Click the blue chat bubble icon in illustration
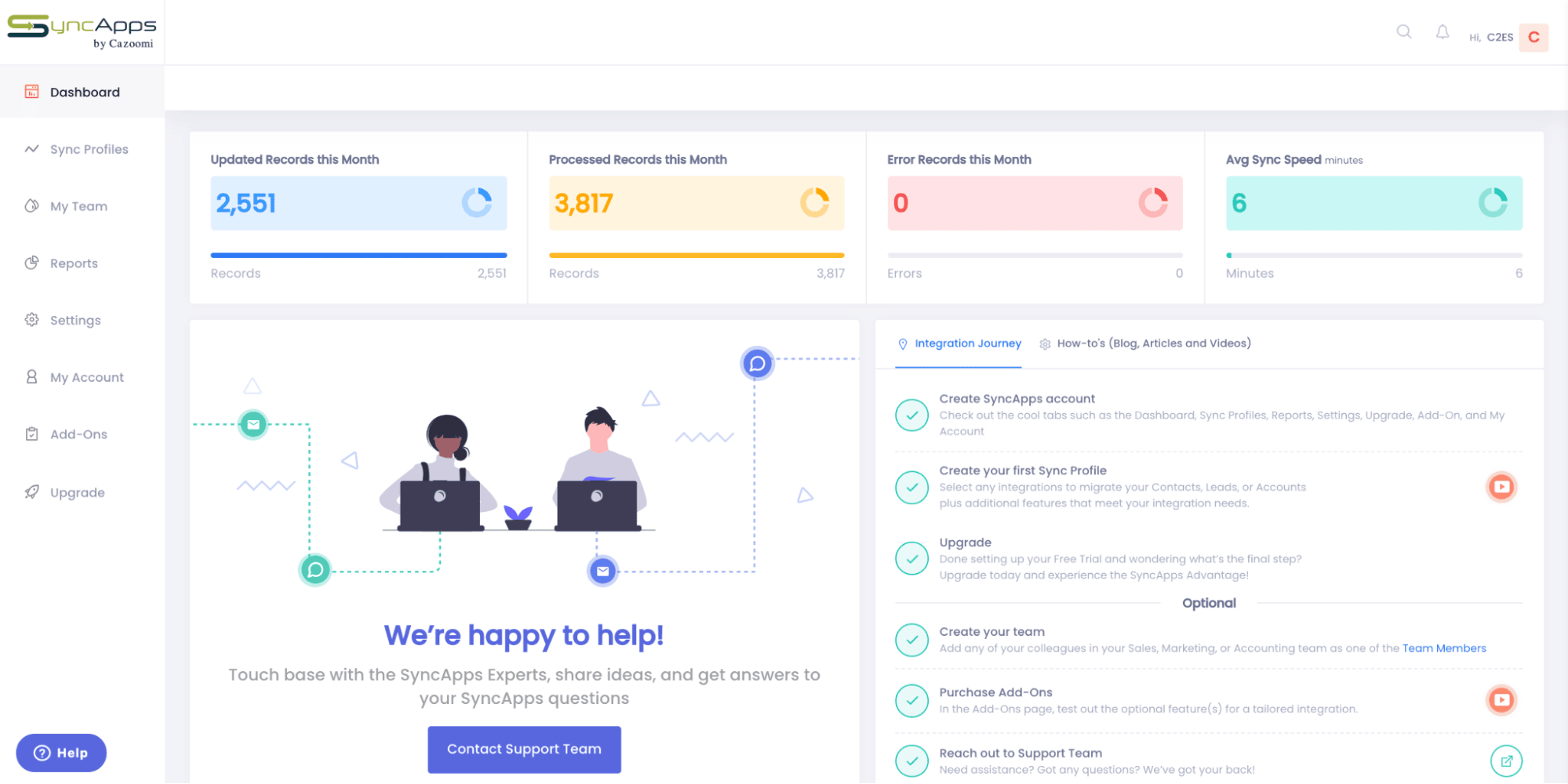This screenshot has width=1568, height=784. pos(757,363)
